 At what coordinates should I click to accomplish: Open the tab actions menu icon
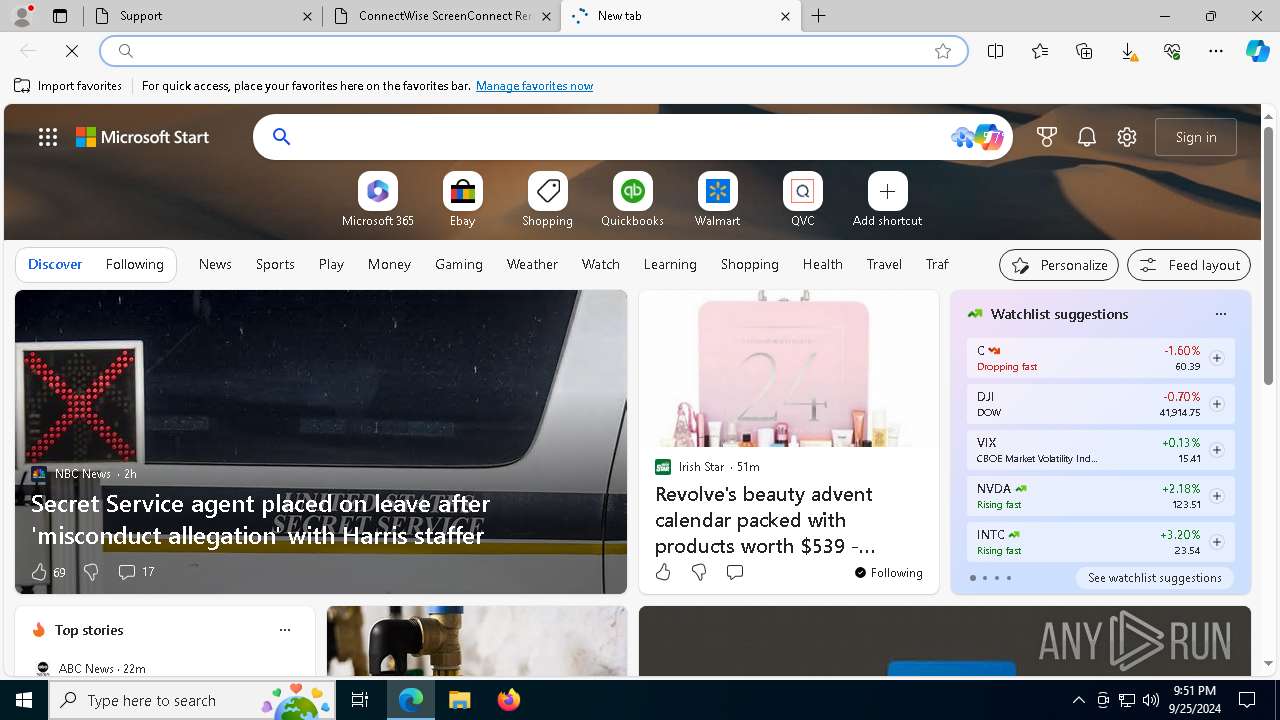60,16
